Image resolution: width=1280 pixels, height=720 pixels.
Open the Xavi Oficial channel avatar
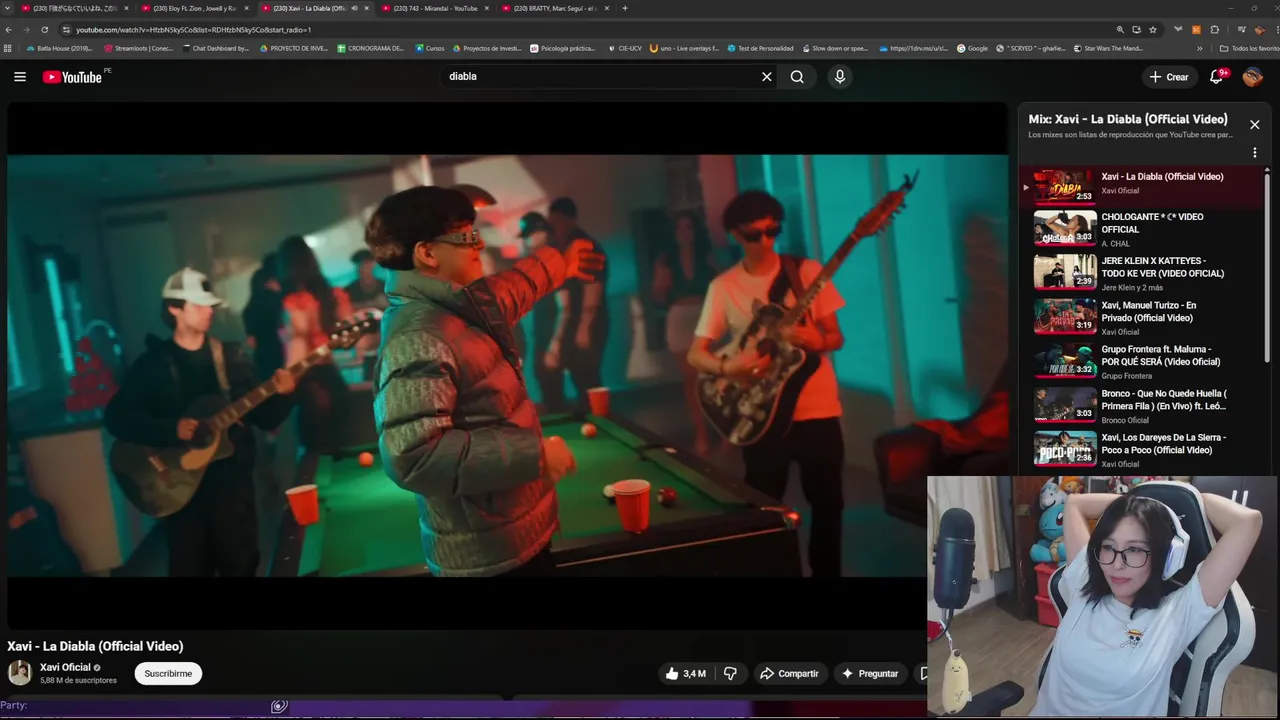[20, 673]
